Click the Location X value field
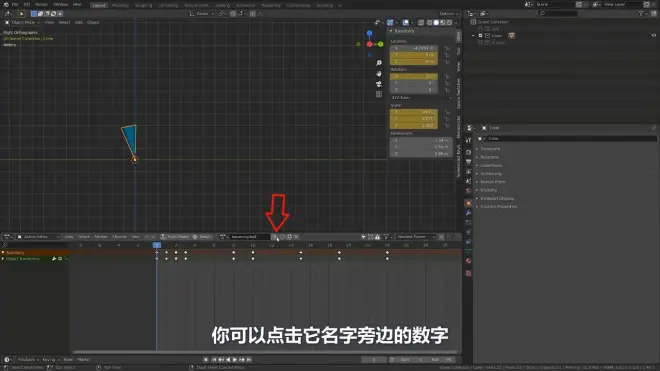This screenshot has height=371, width=660. [x=414, y=48]
